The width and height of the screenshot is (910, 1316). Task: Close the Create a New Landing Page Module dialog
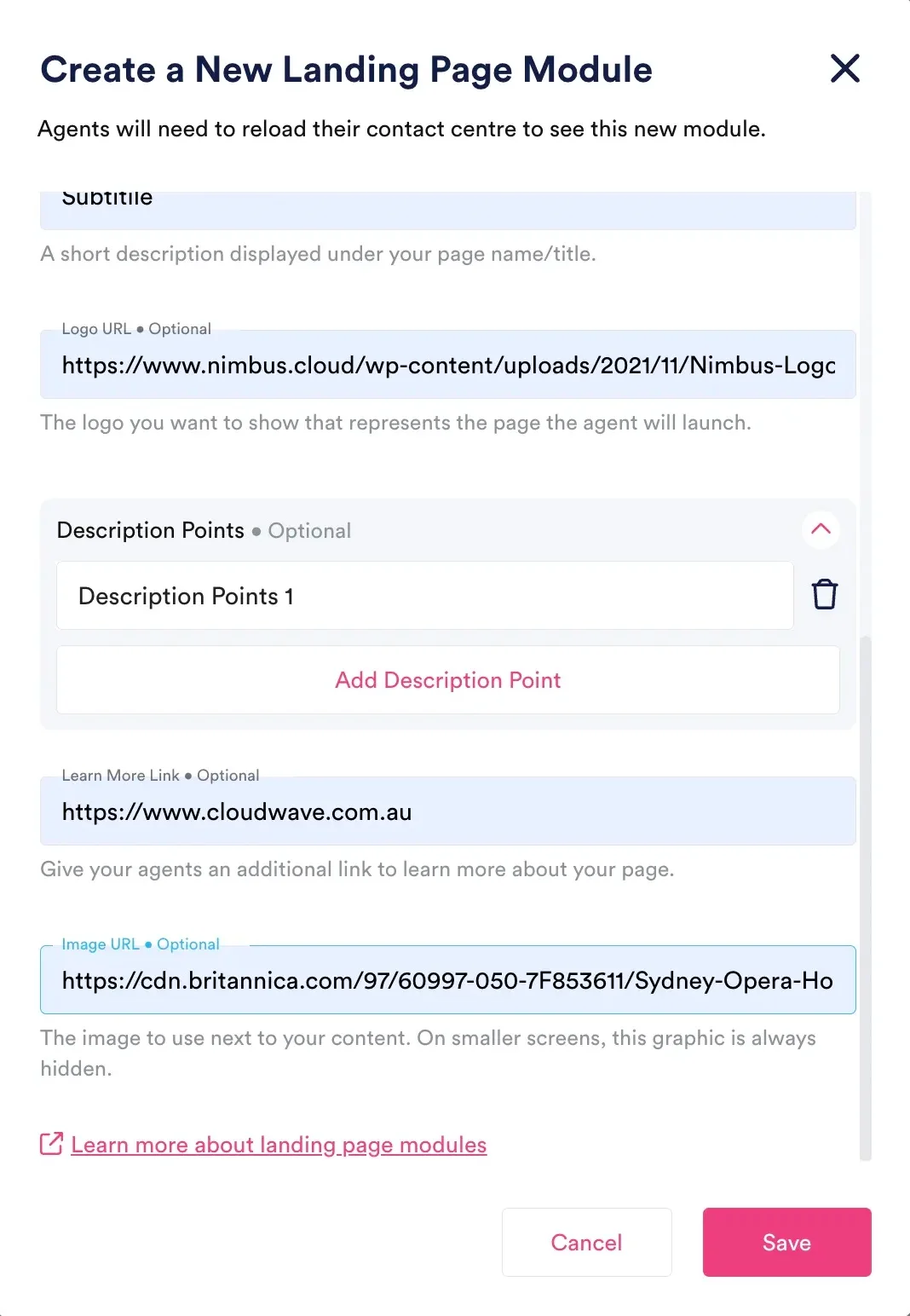[x=844, y=69]
